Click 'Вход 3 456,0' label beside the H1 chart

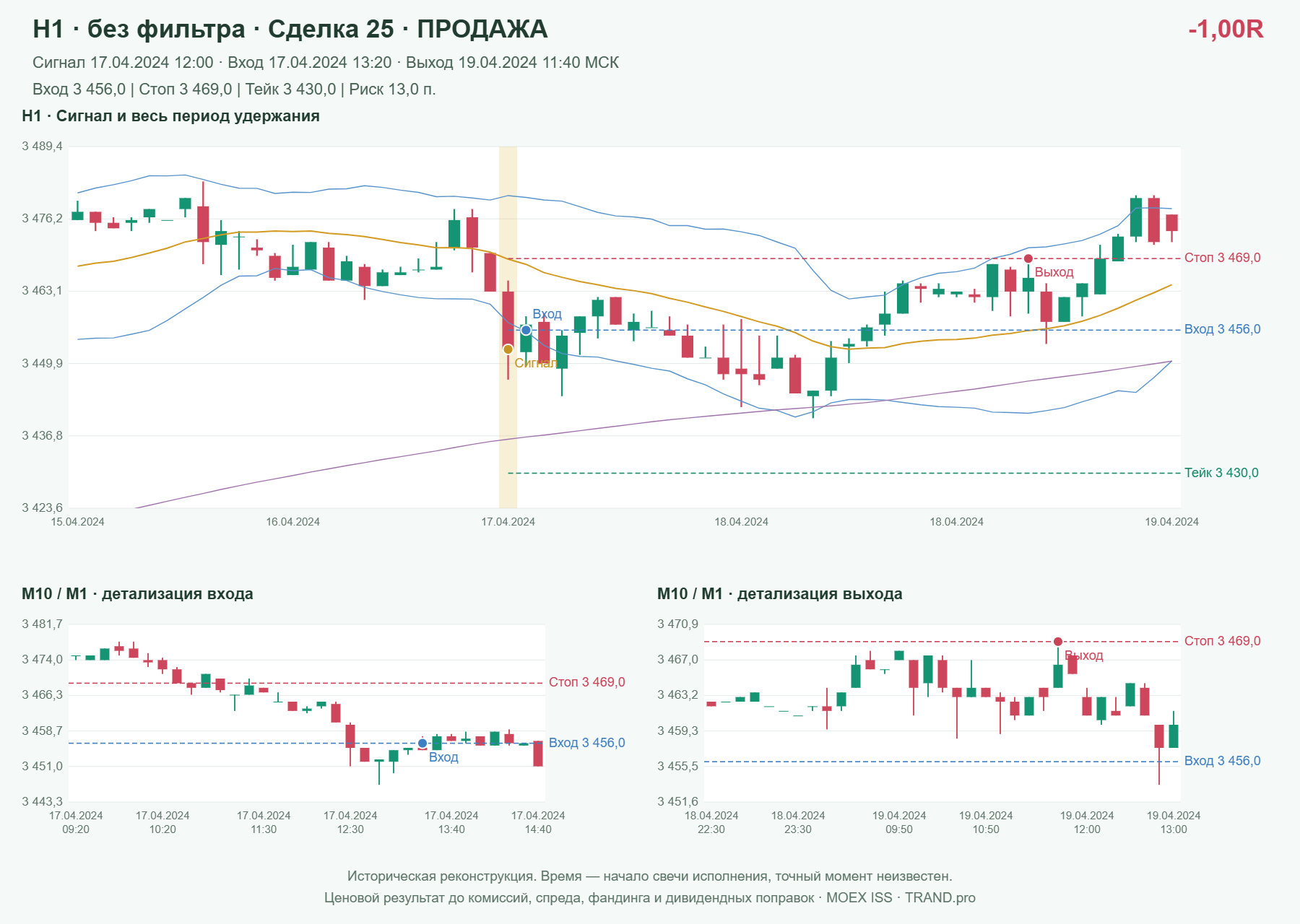[1223, 329]
